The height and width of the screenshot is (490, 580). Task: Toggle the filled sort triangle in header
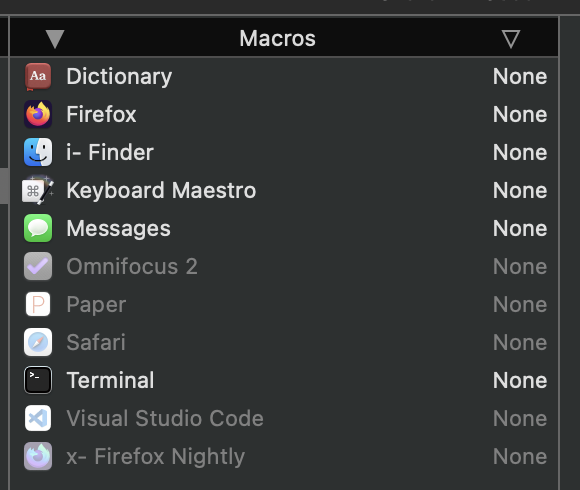[x=55, y=39]
